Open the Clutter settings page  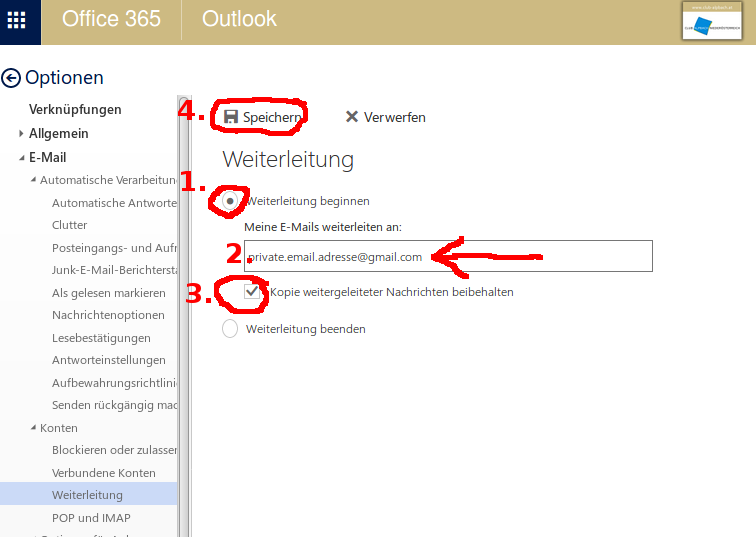point(69,225)
